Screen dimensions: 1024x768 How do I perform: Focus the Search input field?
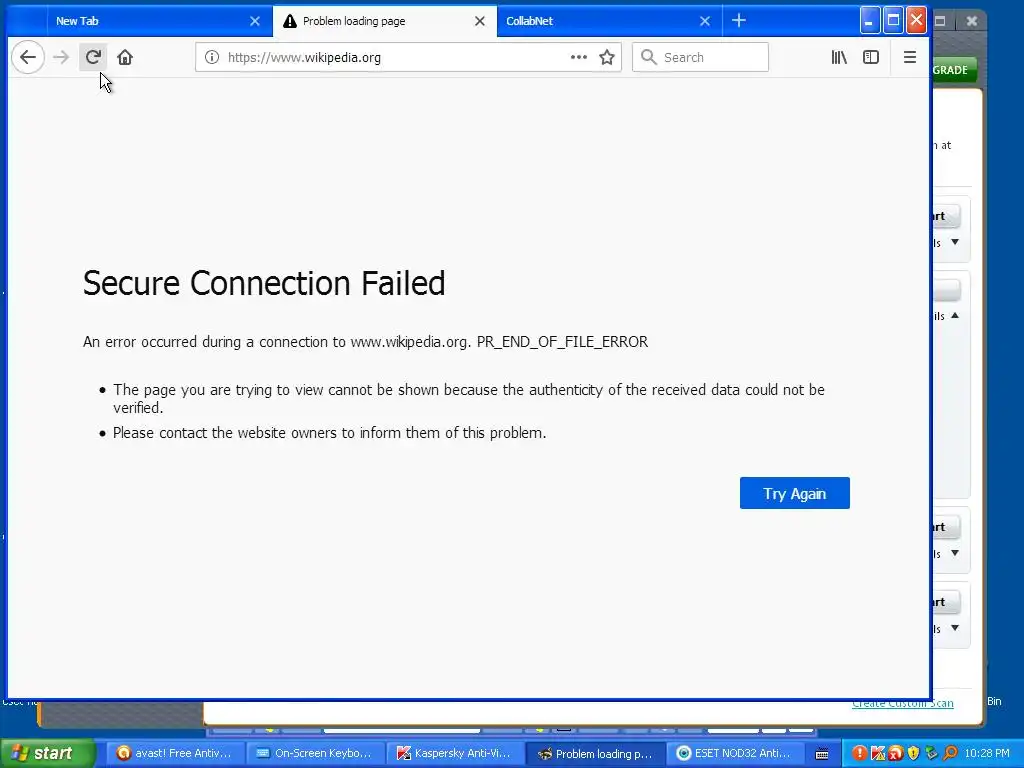coord(700,57)
